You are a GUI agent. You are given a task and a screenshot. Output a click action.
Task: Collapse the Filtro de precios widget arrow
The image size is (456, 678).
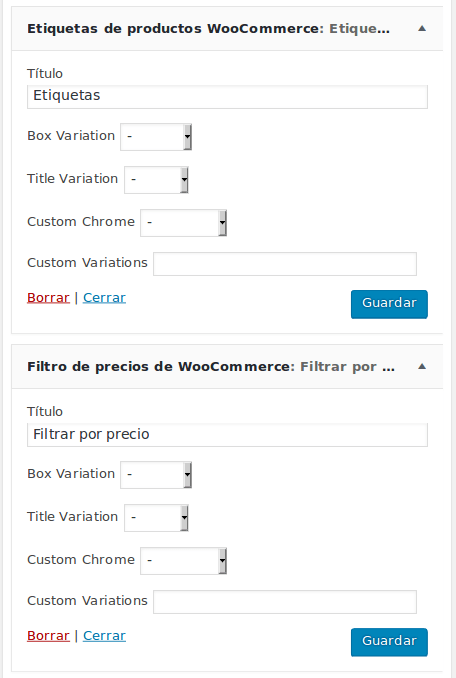422,367
